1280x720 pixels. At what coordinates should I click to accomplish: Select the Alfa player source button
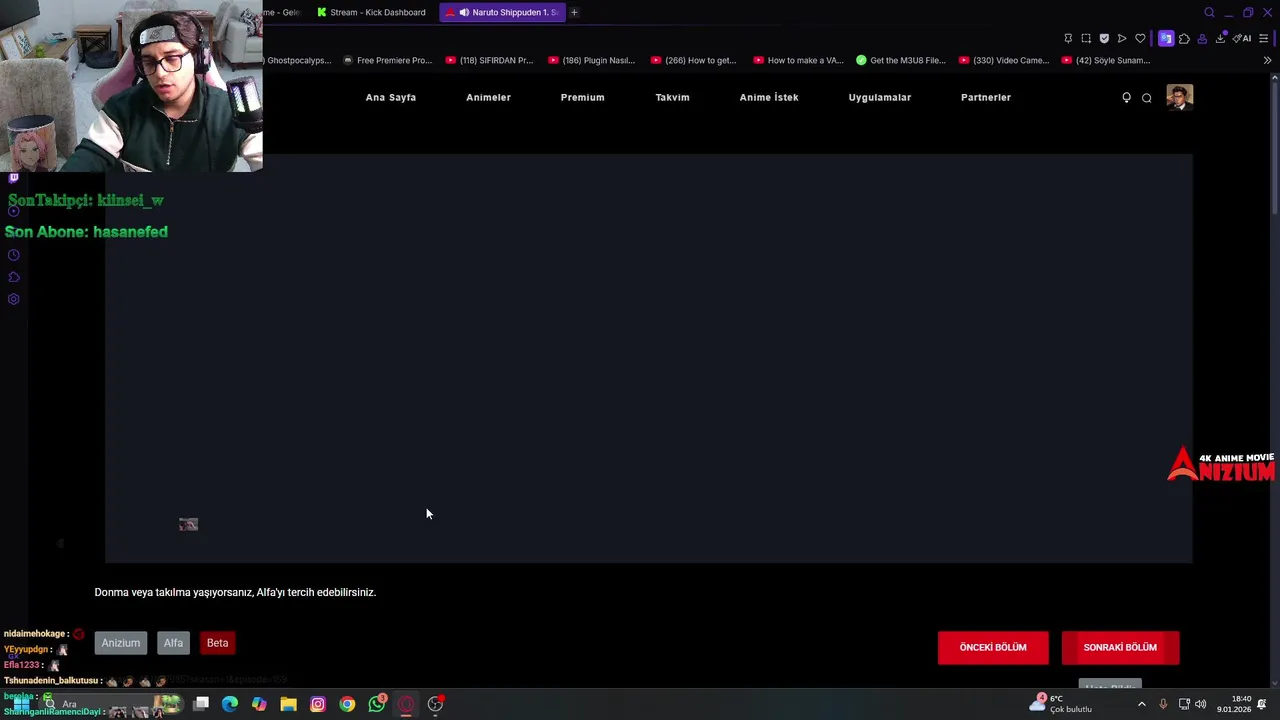click(173, 643)
